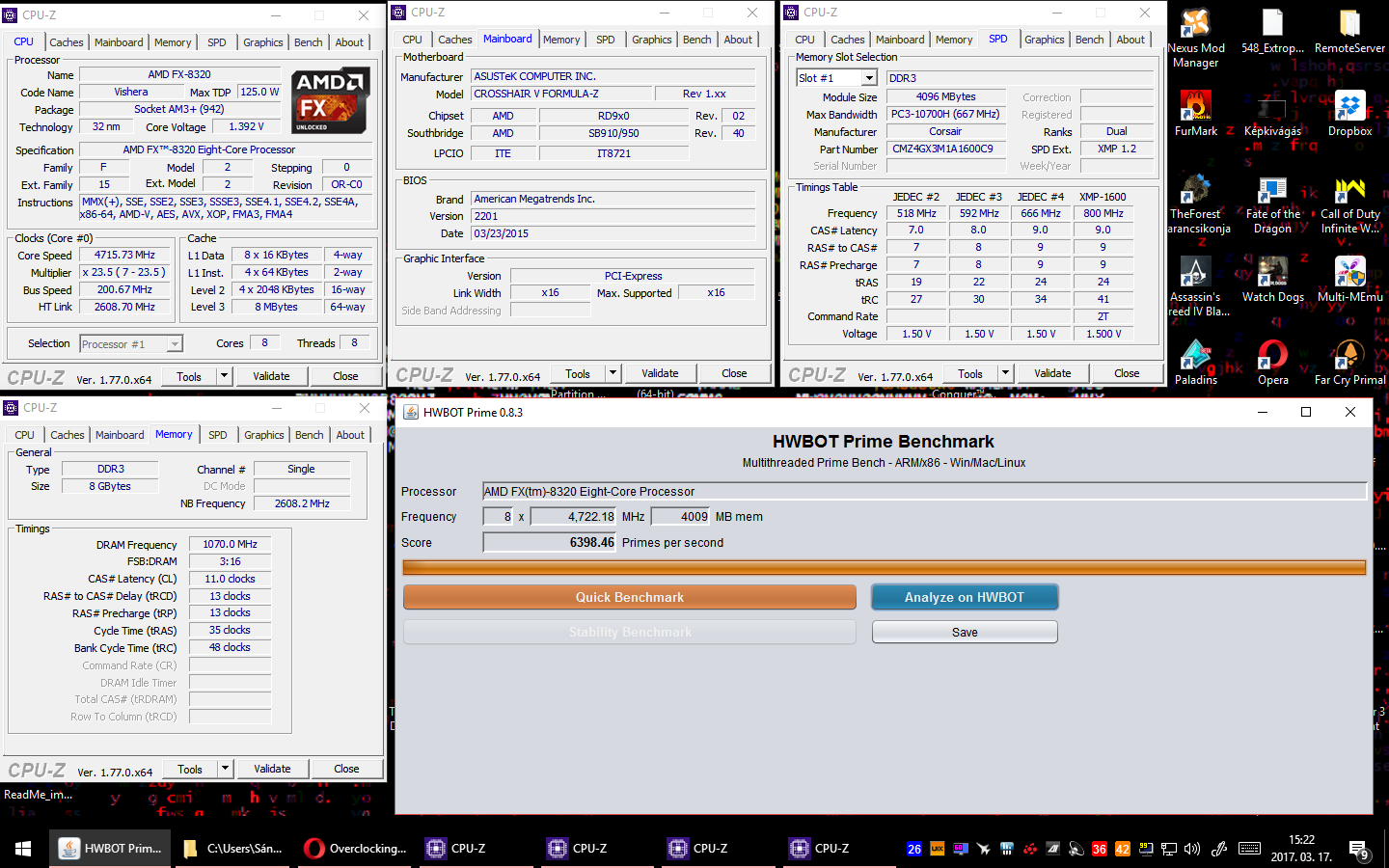
Task: Click the HWBOT frequency MHz field
Action: [x=573, y=517]
